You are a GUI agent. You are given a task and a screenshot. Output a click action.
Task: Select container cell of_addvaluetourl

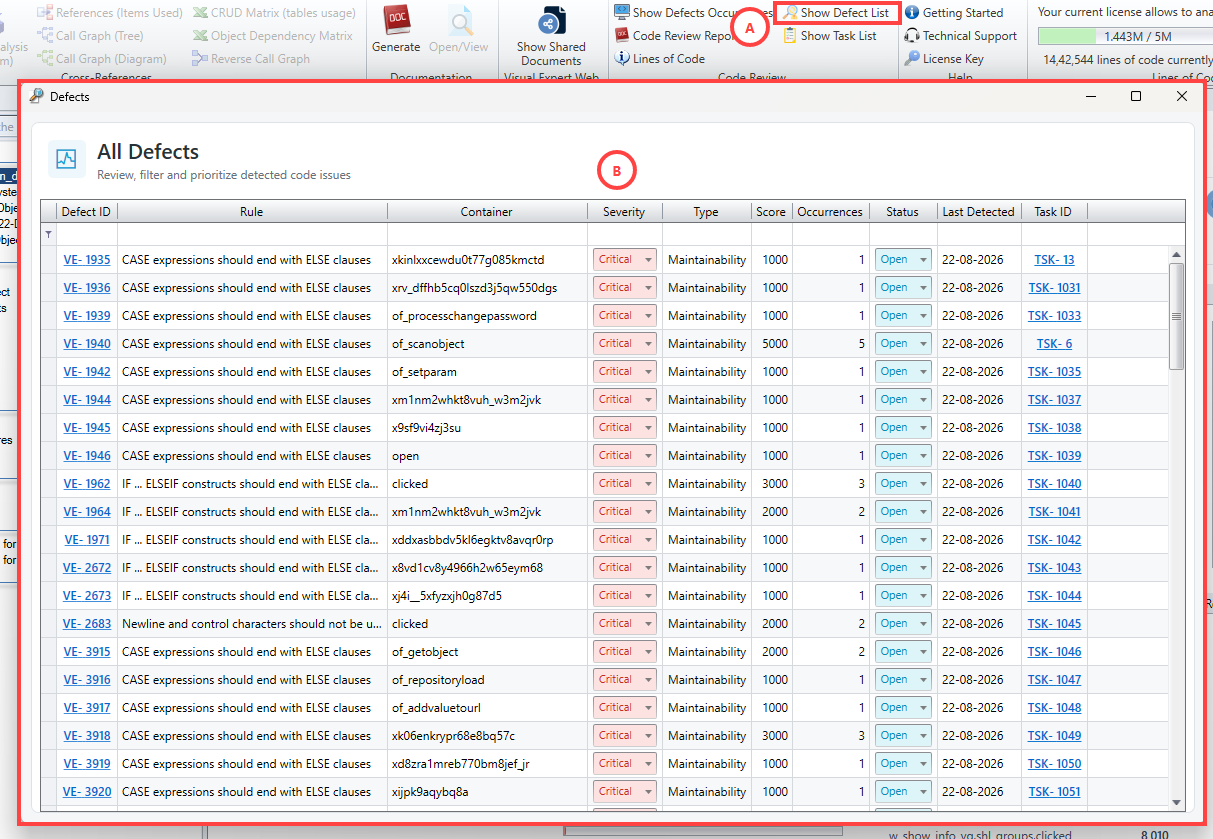(487, 708)
